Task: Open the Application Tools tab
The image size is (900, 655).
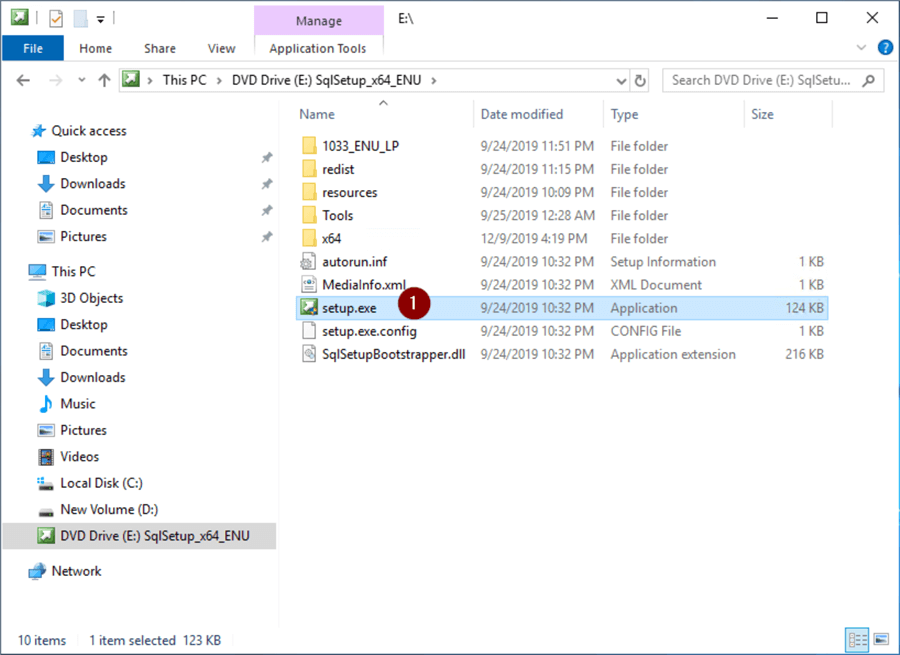Action: 318,48
